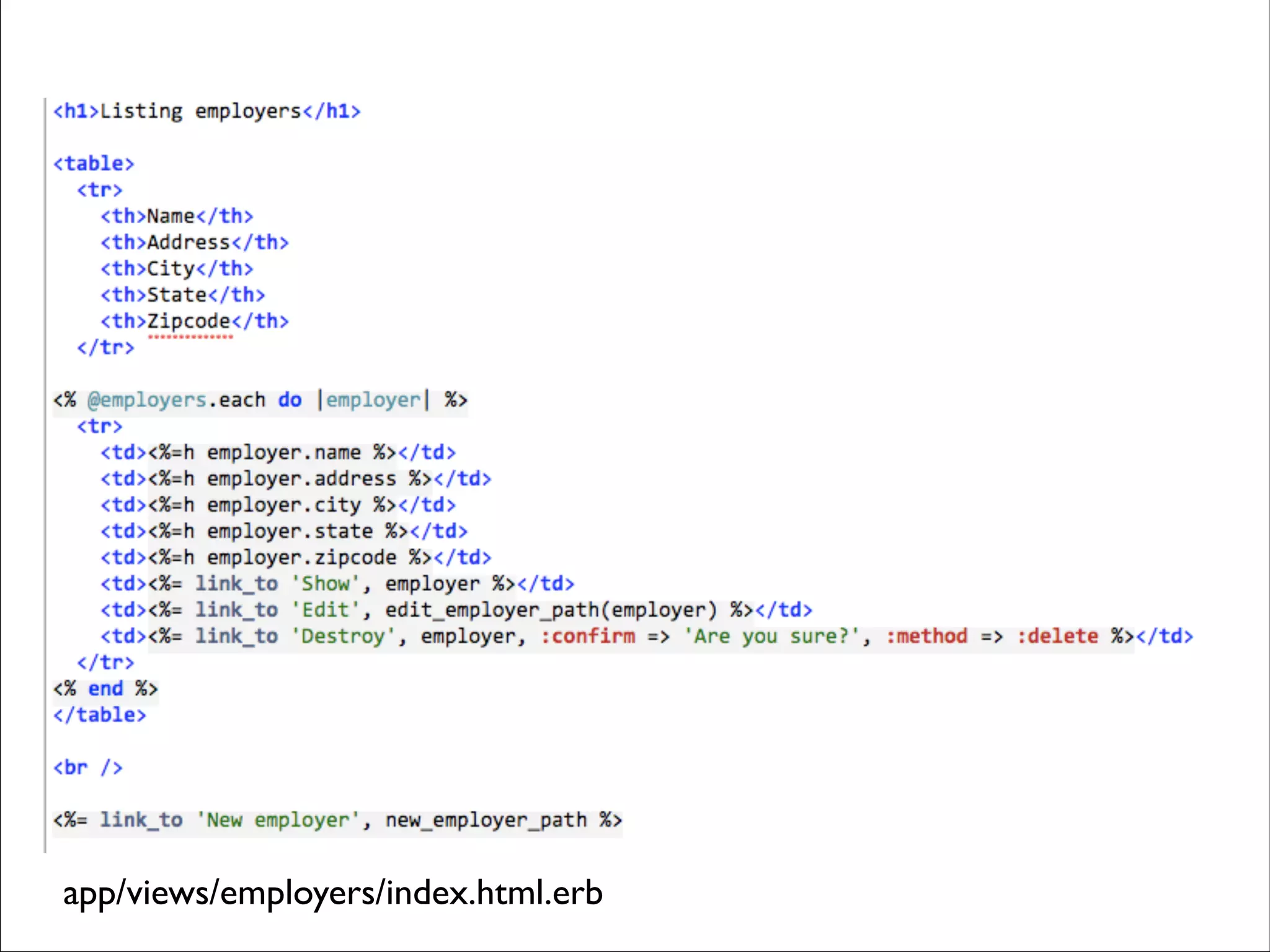Screen dimensions: 1270x952
Task: Click the Address table header line
Action: click(194, 242)
